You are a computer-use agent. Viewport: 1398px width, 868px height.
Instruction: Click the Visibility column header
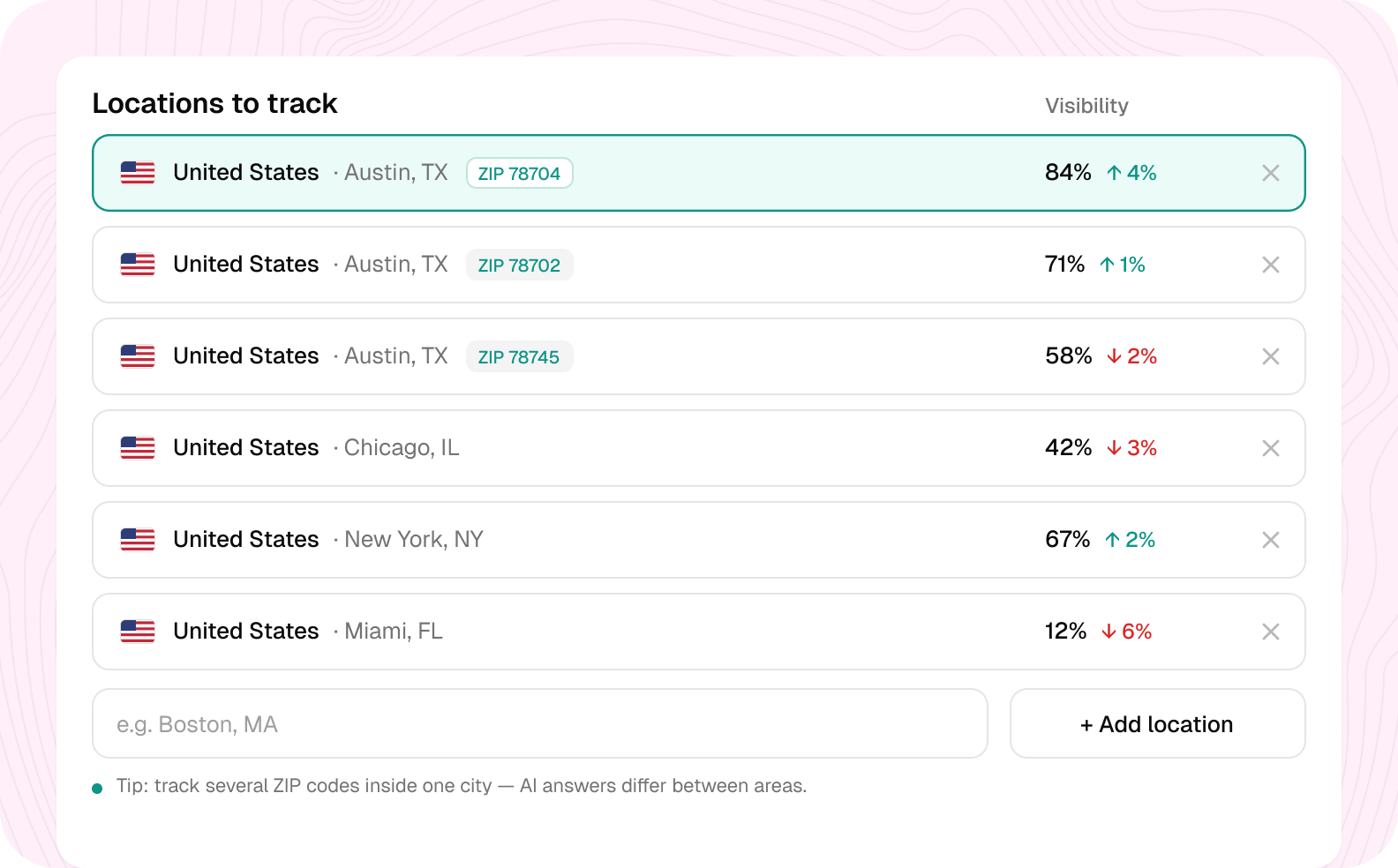1086,106
